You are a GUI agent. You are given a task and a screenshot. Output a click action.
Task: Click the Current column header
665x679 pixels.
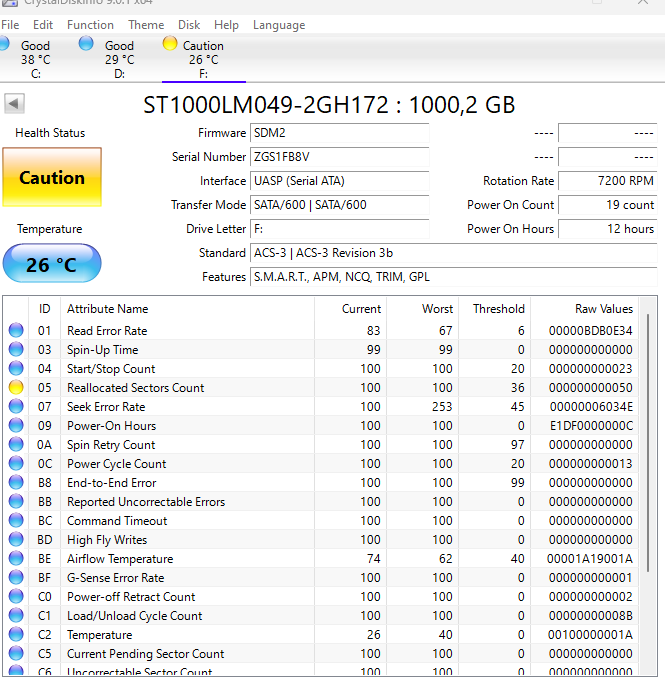[350, 309]
